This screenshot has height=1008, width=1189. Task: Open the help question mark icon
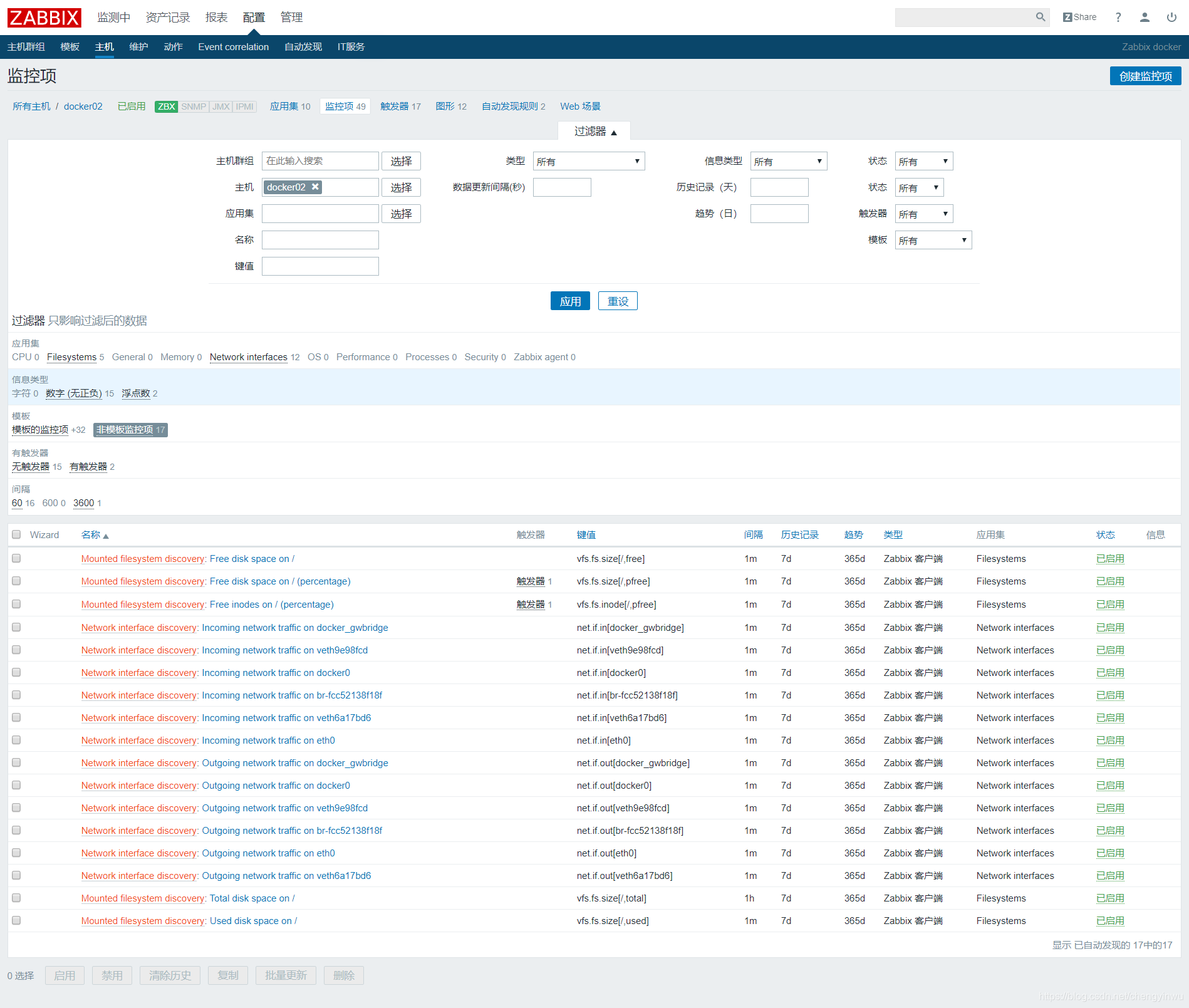pos(1118,17)
